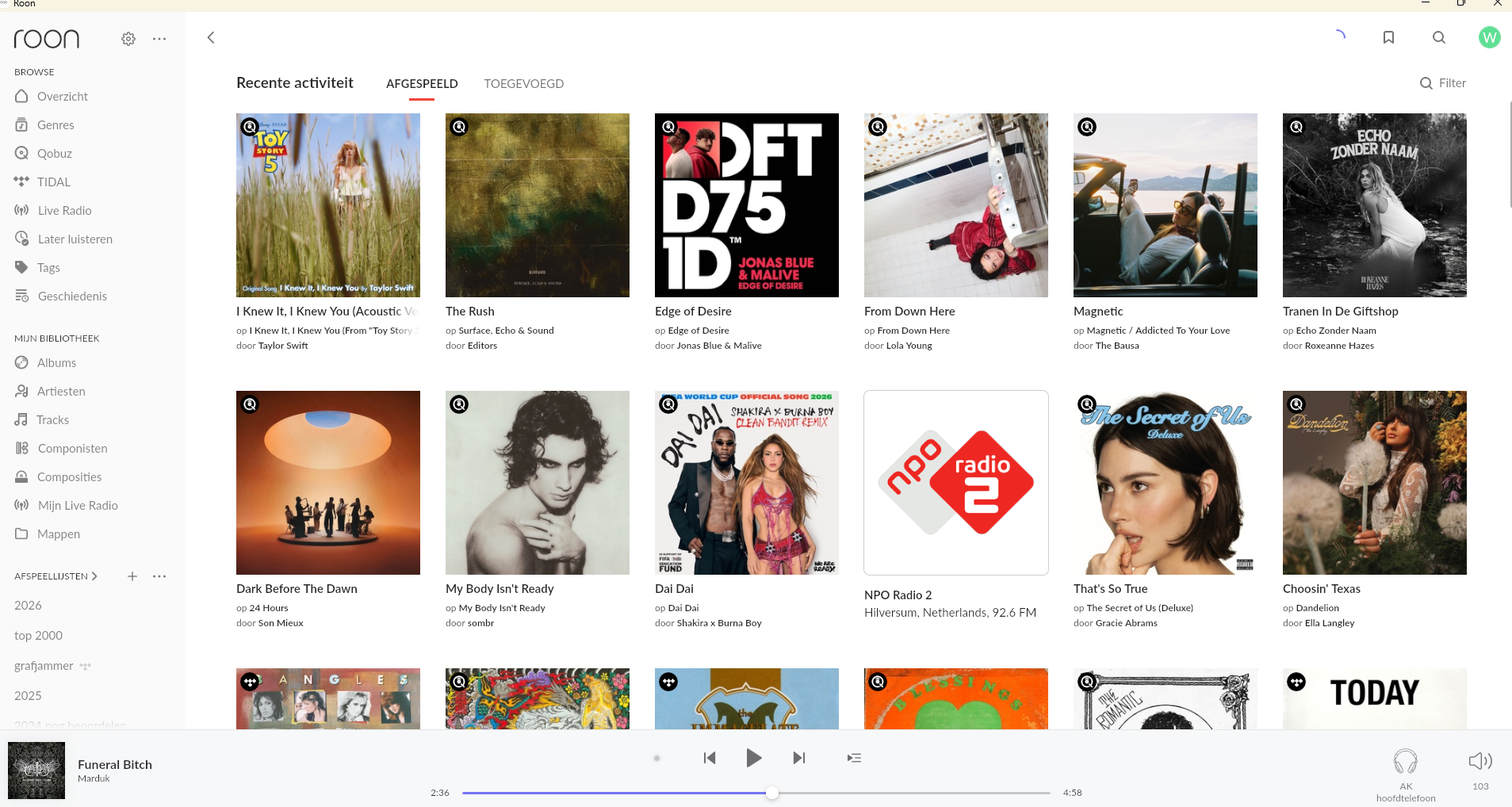Open From Down Here cover art
This screenshot has width=1512, height=807.
956,205
